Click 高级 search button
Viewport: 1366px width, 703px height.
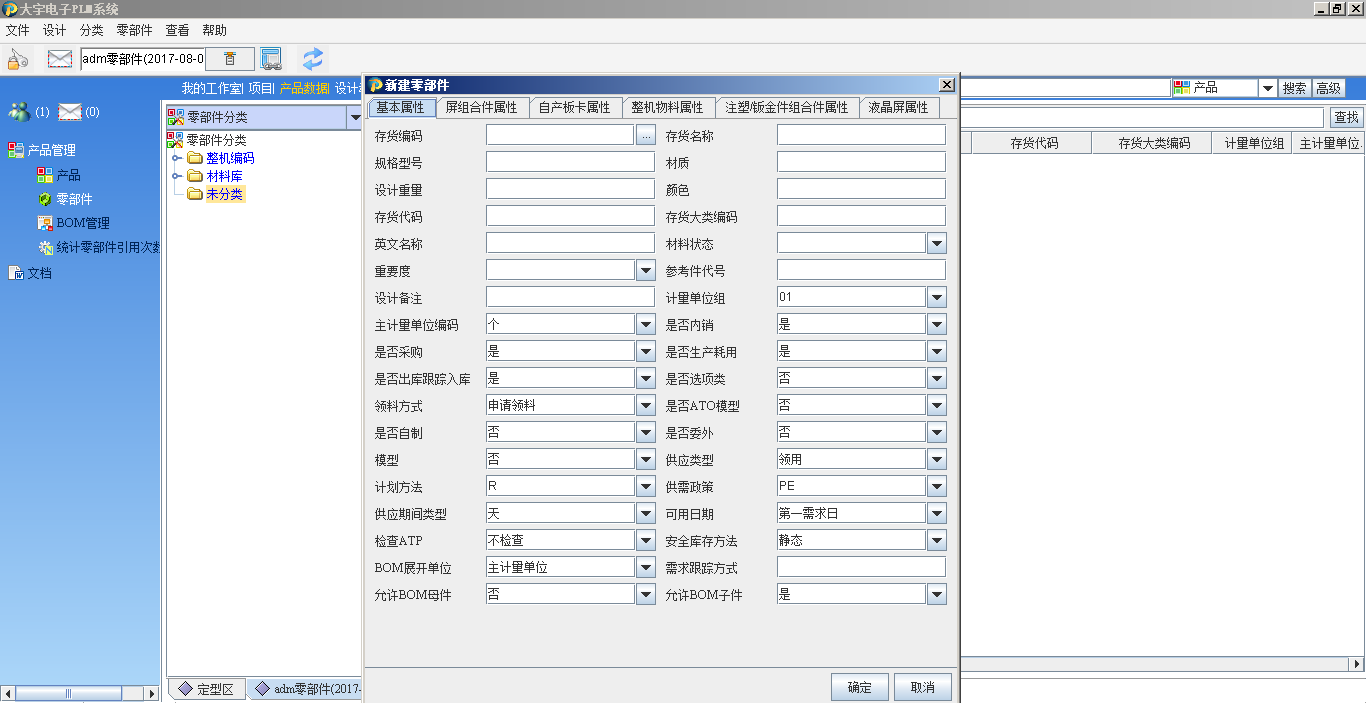[x=1328, y=88]
